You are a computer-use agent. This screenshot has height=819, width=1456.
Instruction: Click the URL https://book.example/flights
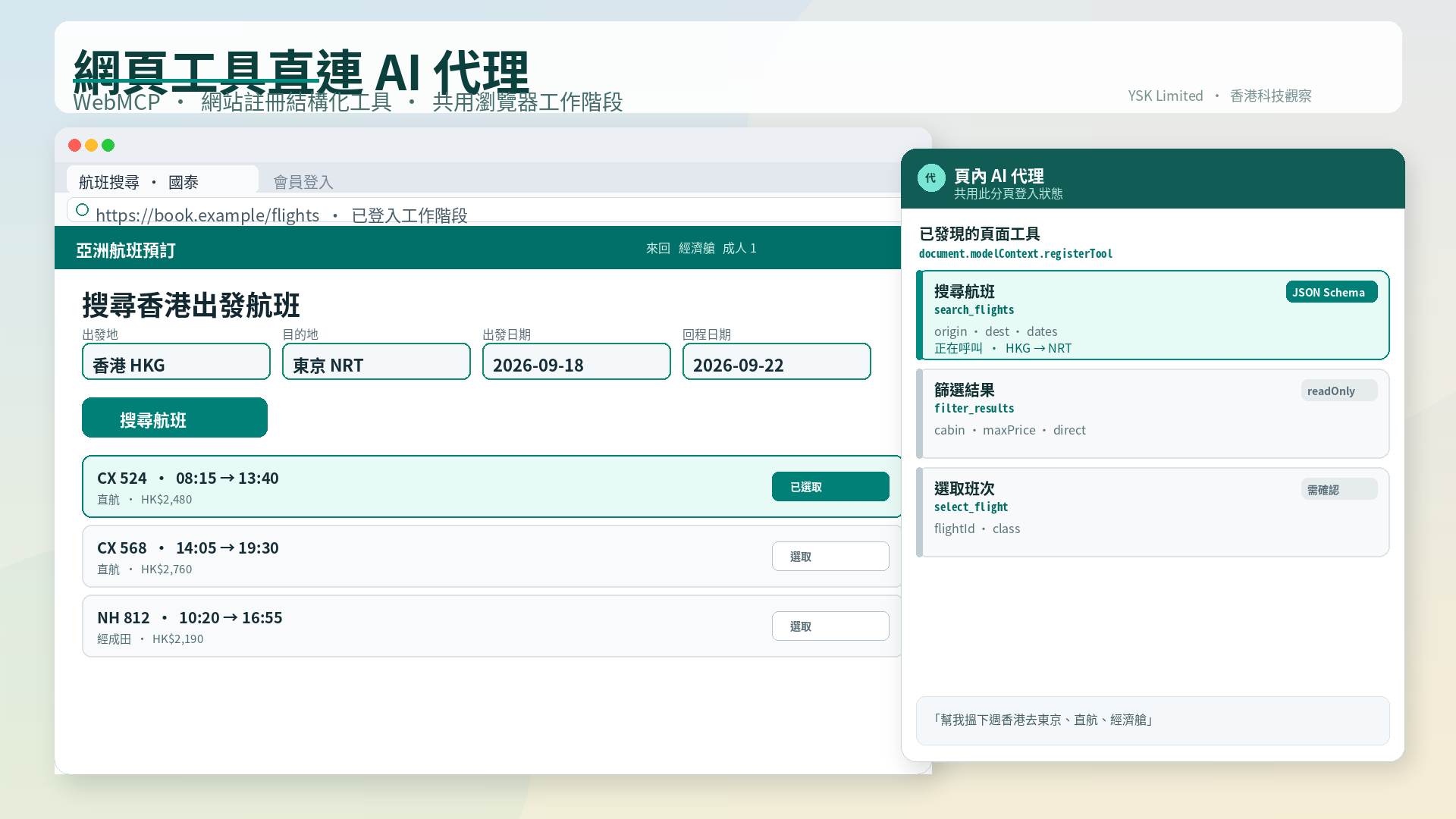[x=207, y=215]
